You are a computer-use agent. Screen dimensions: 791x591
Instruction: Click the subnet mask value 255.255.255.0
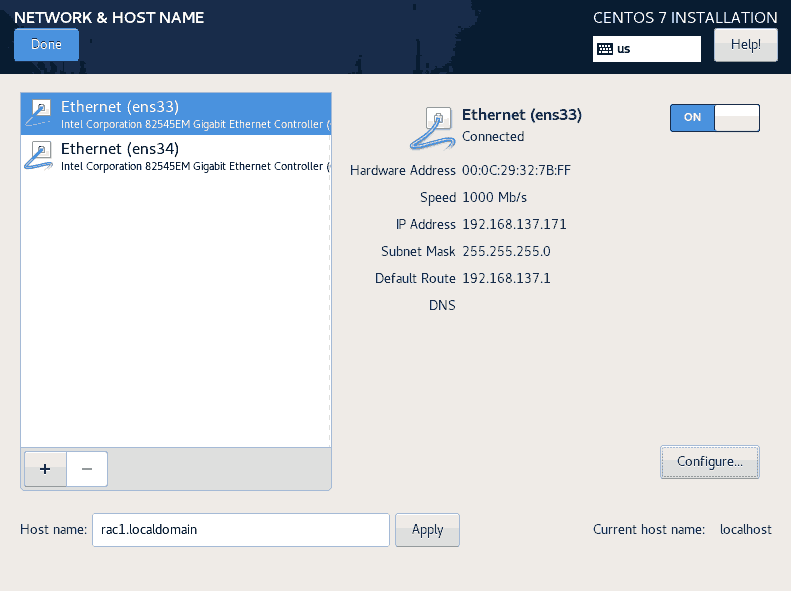click(x=506, y=251)
